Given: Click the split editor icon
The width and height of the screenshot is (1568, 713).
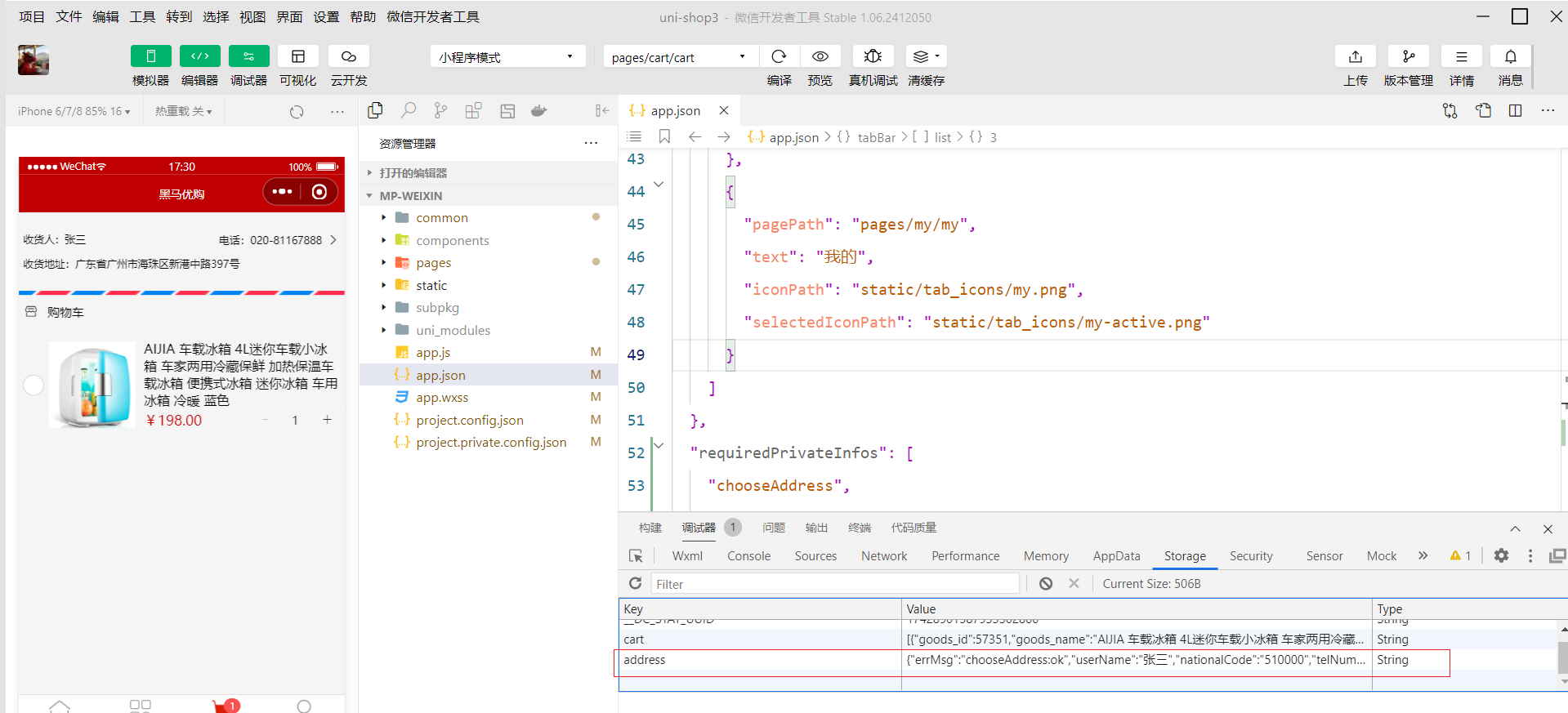Looking at the screenshot, I should pos(1515,110).
